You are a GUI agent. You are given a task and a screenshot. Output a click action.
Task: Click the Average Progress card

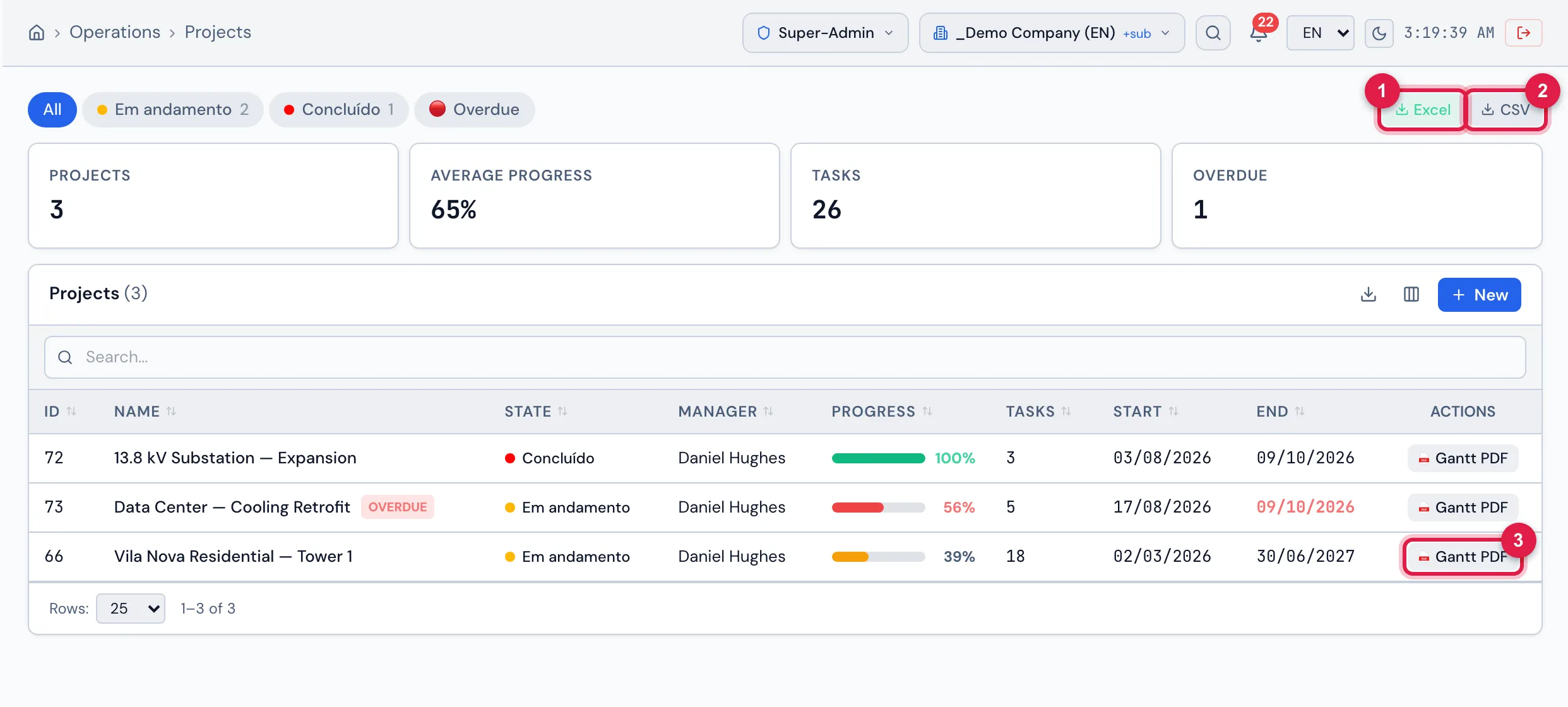(x=594, y=196)
